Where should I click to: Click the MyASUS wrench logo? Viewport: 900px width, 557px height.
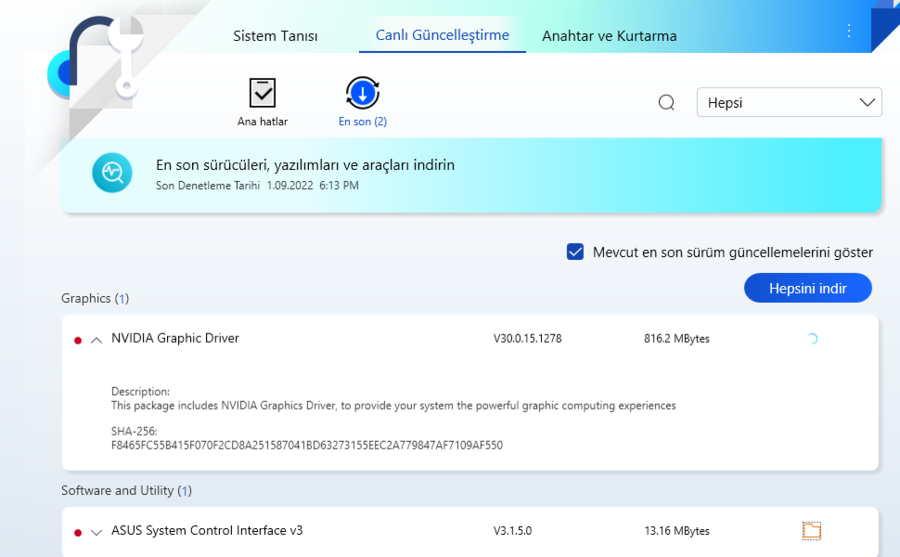click(x=105, y=60)
